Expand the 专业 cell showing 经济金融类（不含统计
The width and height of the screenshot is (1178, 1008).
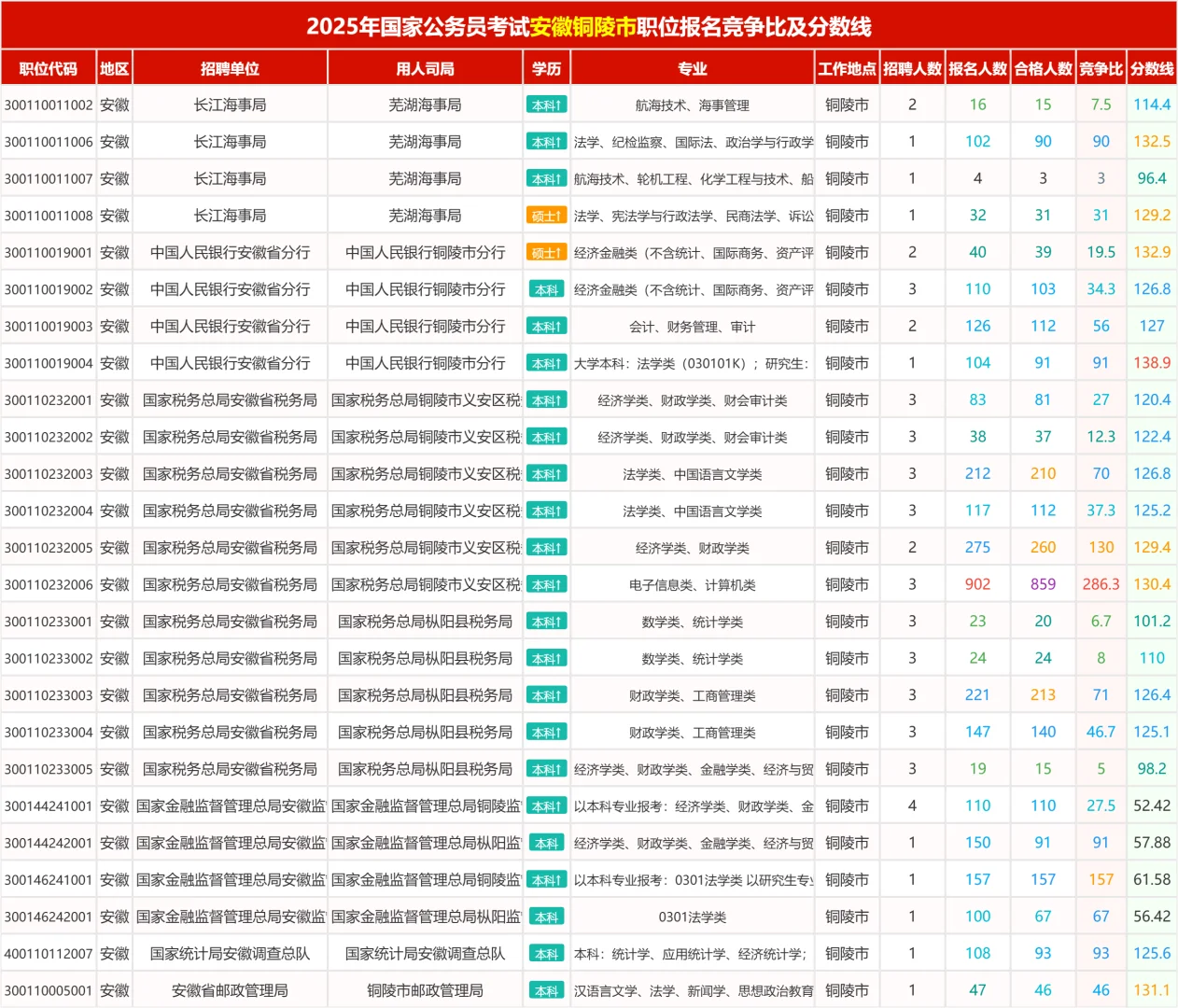pyautogui.click(x=692, y=252)
